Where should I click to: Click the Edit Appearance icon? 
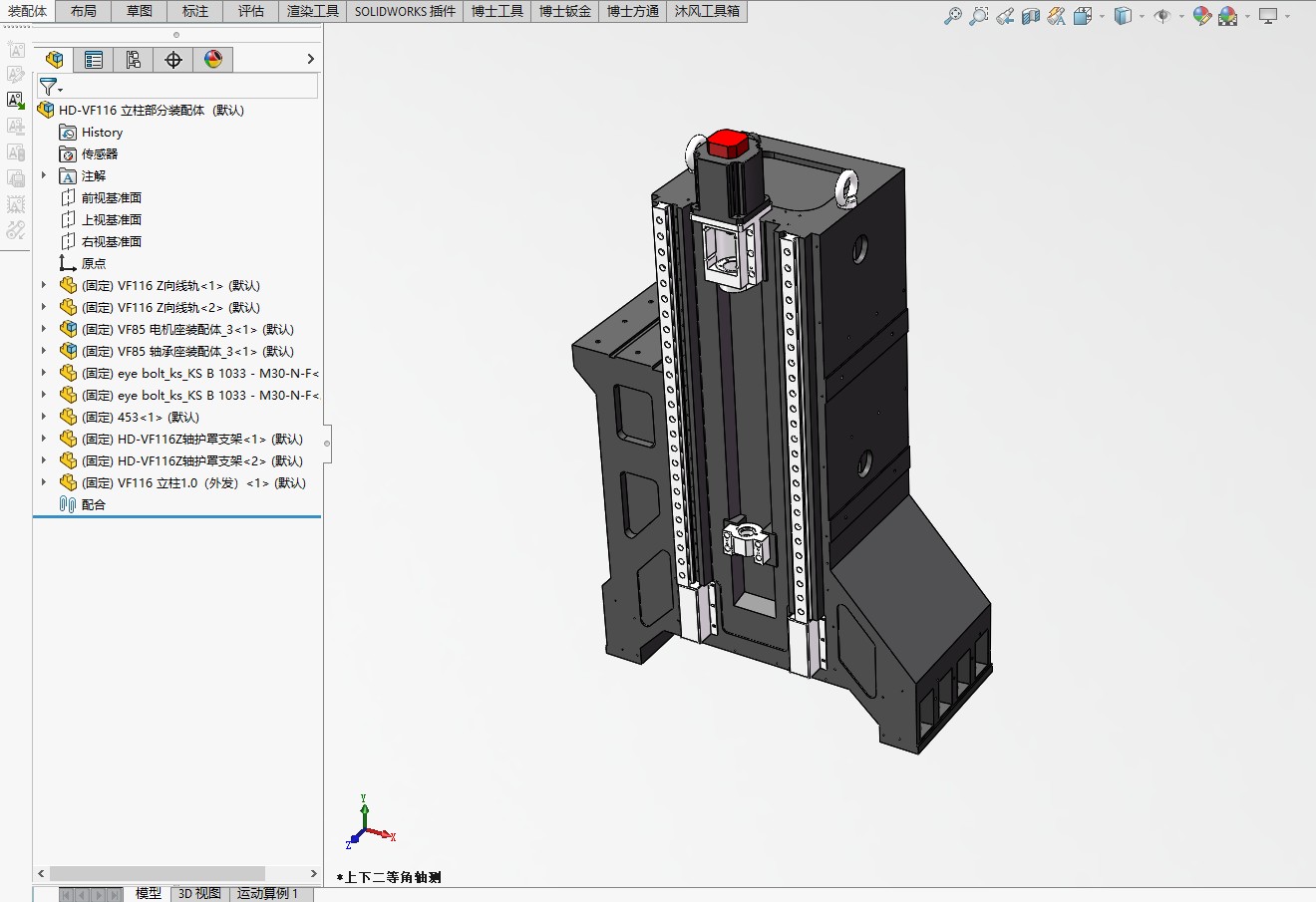tap(1201, 16)
